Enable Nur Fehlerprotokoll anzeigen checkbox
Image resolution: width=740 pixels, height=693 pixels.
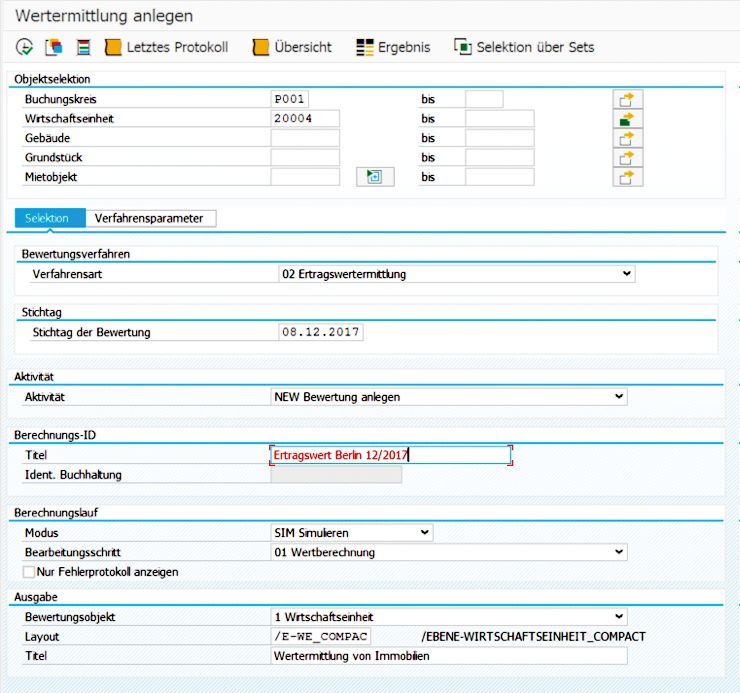(28, 572)
